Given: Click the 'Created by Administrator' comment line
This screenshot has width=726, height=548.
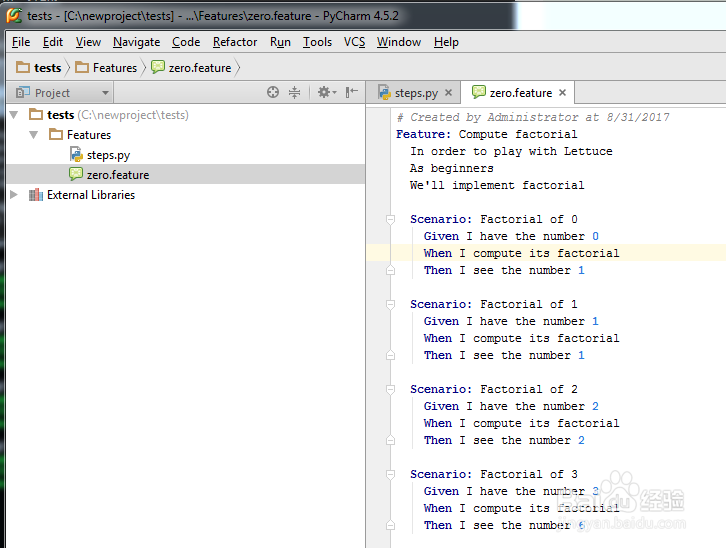Looking at the screenshot, I should [x=532, y=117].
